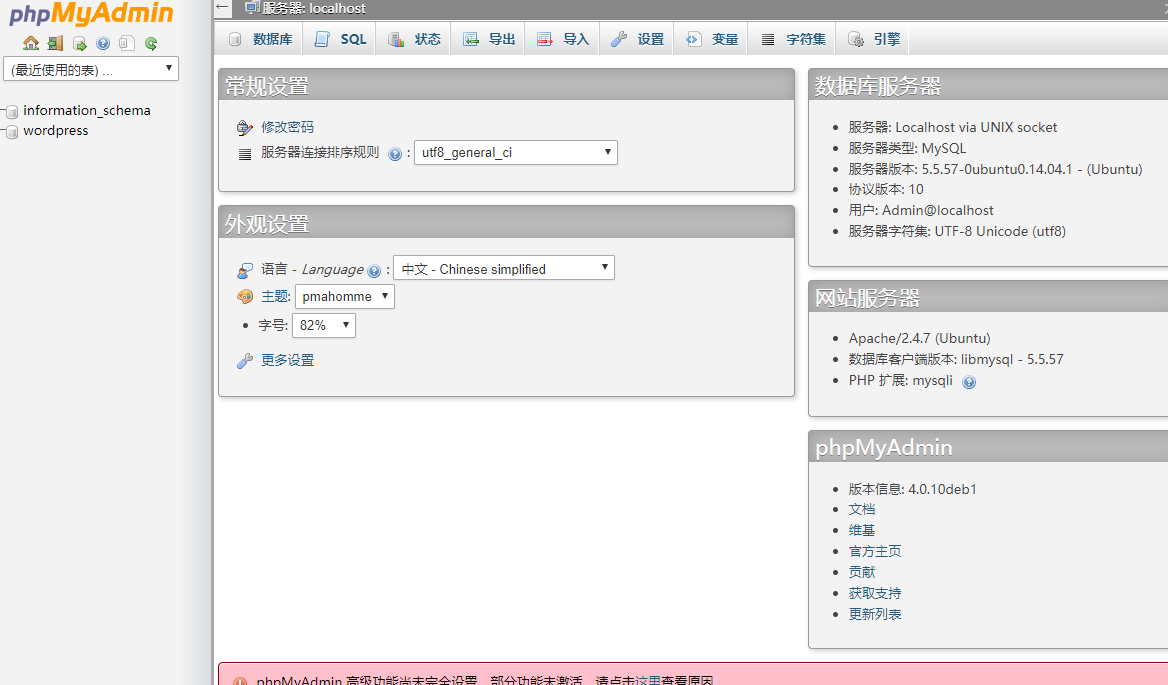Open the query window icon
The width and height of the screenshot is (1168, 685).
pos(79,43)
